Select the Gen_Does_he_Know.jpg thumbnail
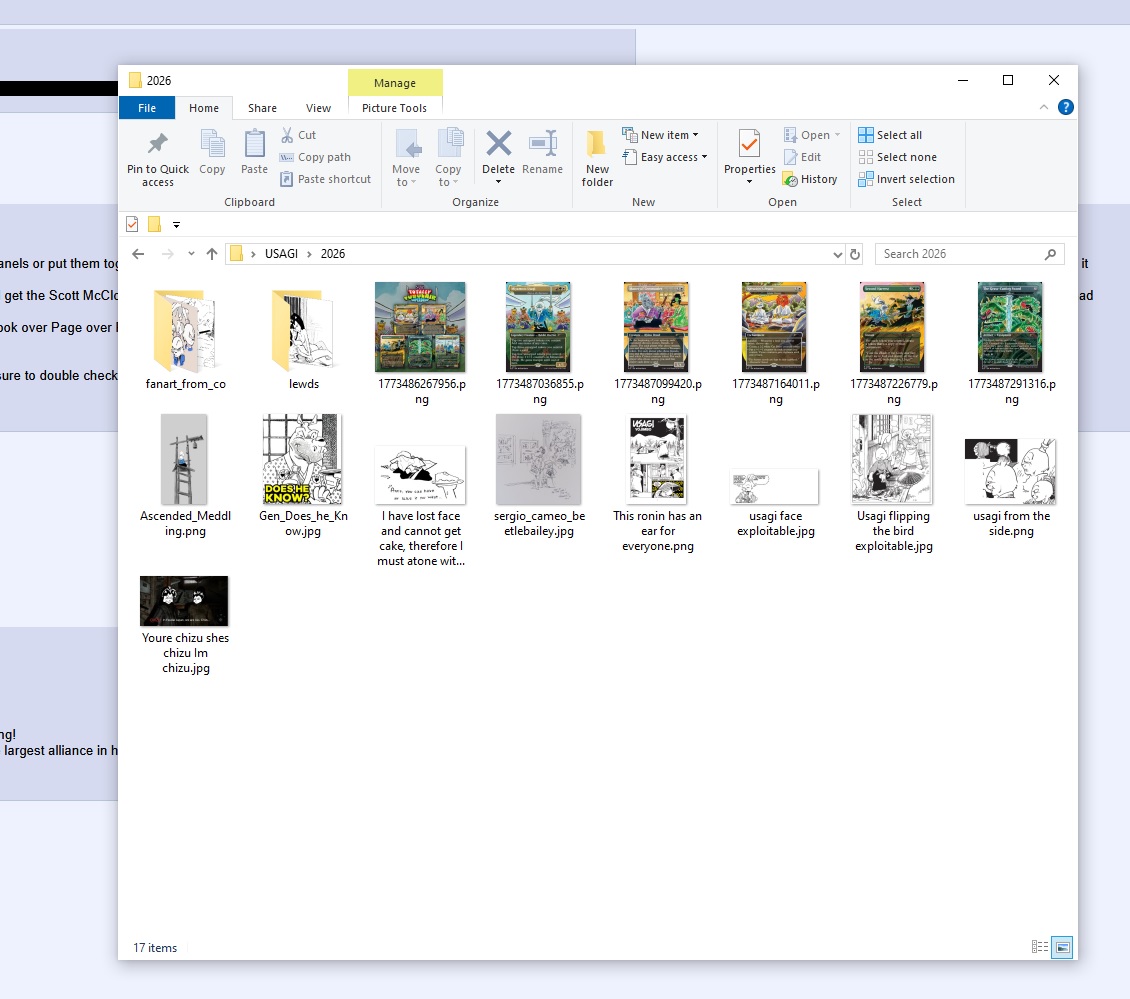1130x999 pixels. click(x=303, y=460)
